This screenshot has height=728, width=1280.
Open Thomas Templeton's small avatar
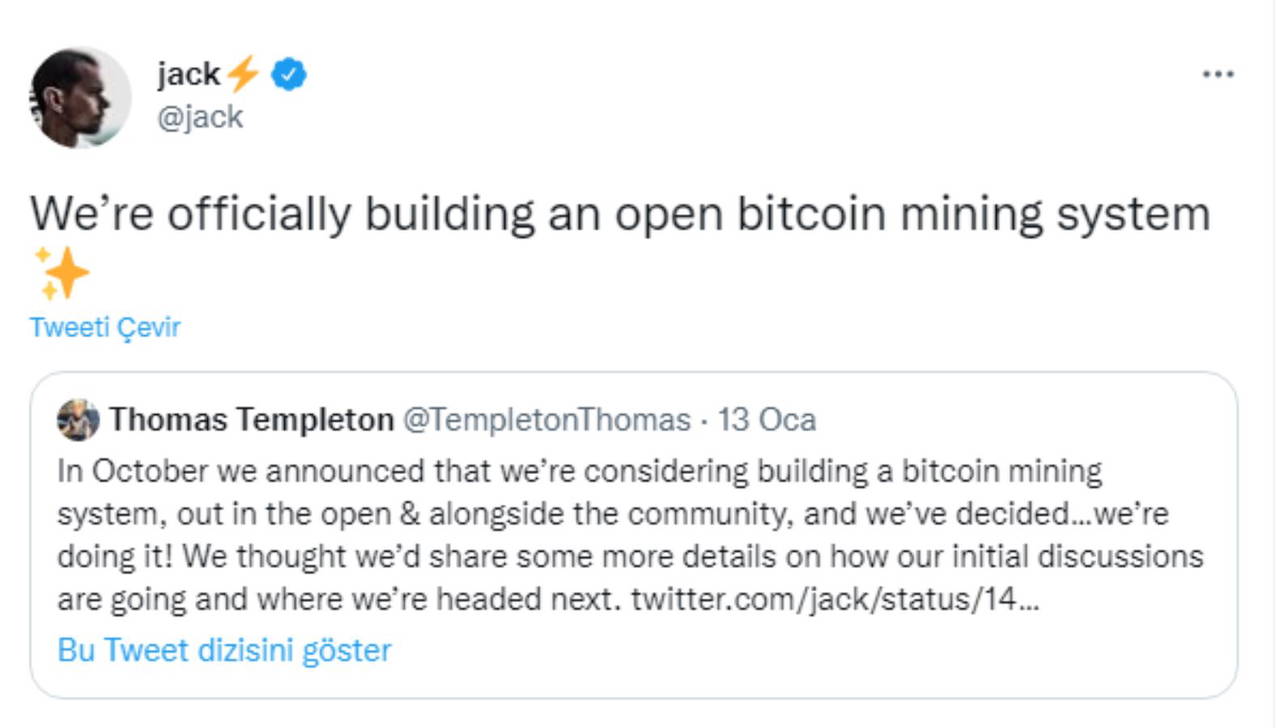[78, 420]
